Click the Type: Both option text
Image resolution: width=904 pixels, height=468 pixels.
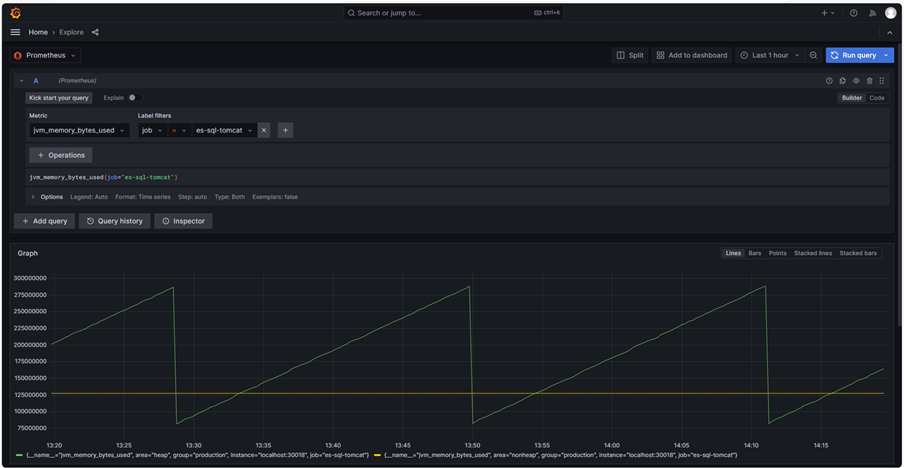pyautogui.click(x=229, y=197)
